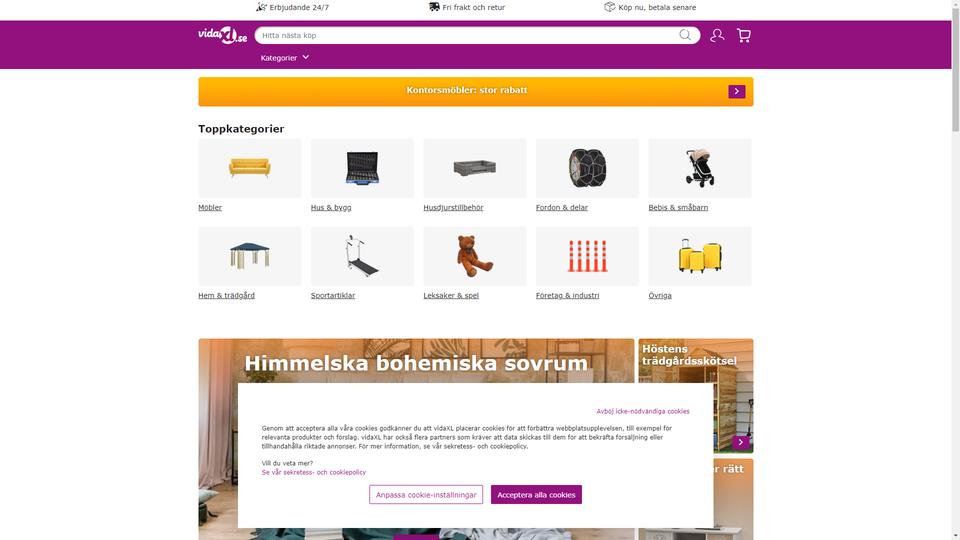
Task: Open the Bebis & småbarn stroller thumbnail
Action: tap(700, 168)
